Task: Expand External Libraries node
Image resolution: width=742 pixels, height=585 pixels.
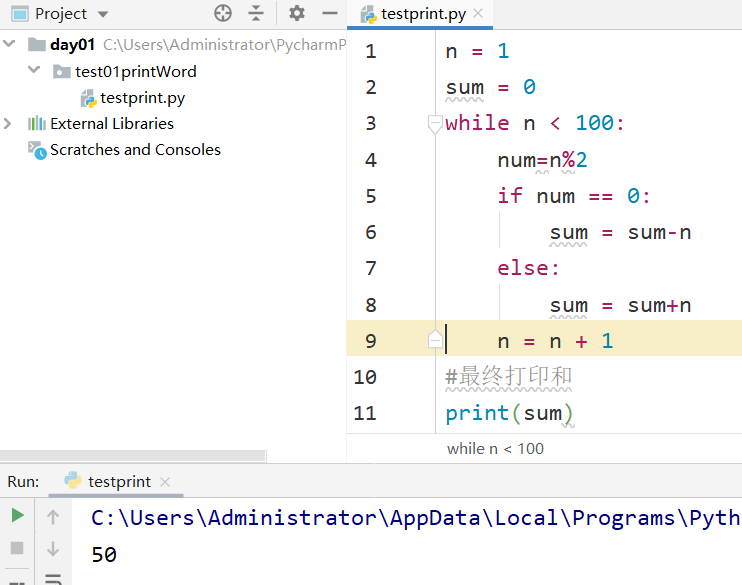Action: coord(8,124)
